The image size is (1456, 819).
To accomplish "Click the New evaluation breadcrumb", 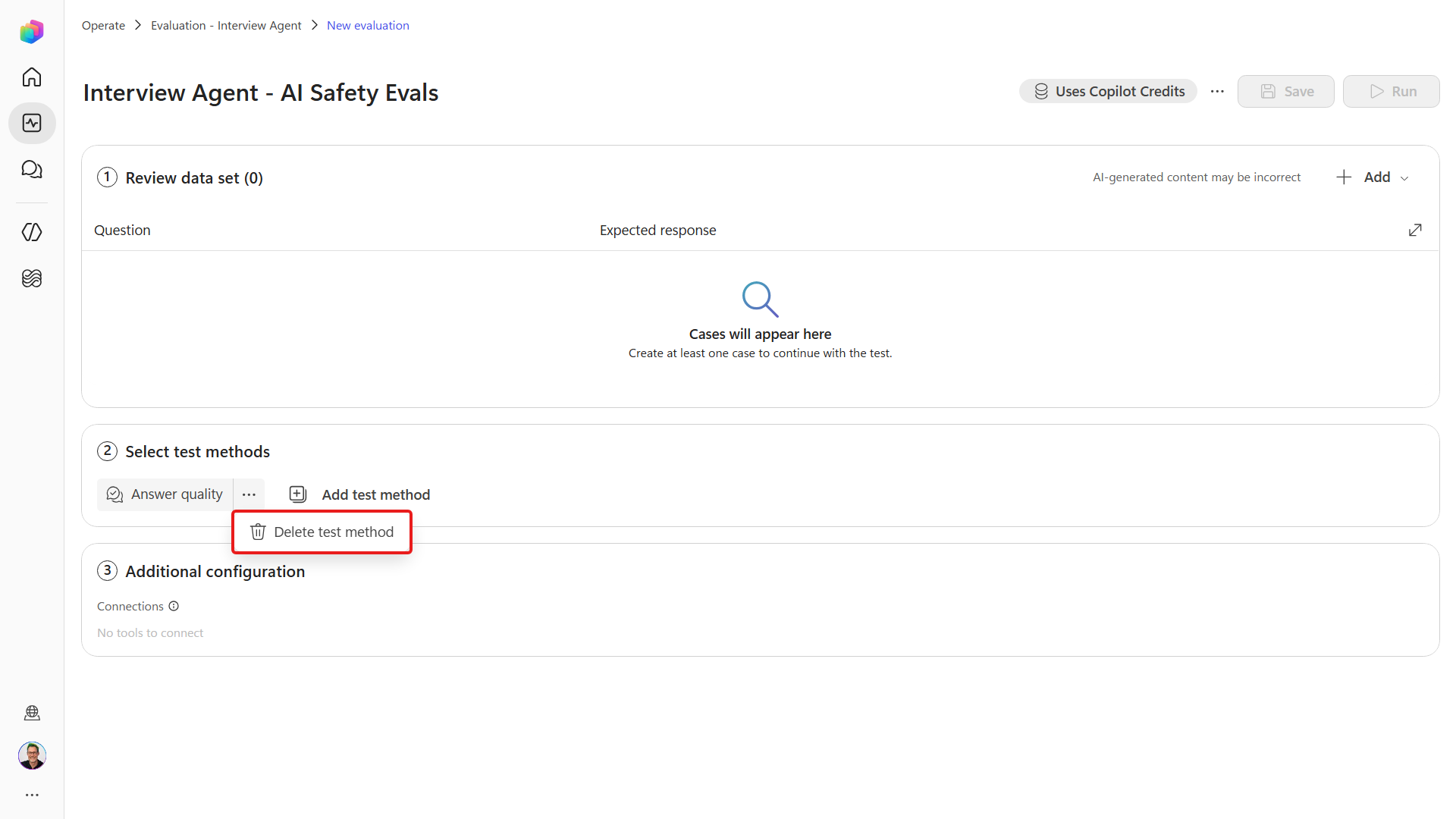I will point(368,25).
